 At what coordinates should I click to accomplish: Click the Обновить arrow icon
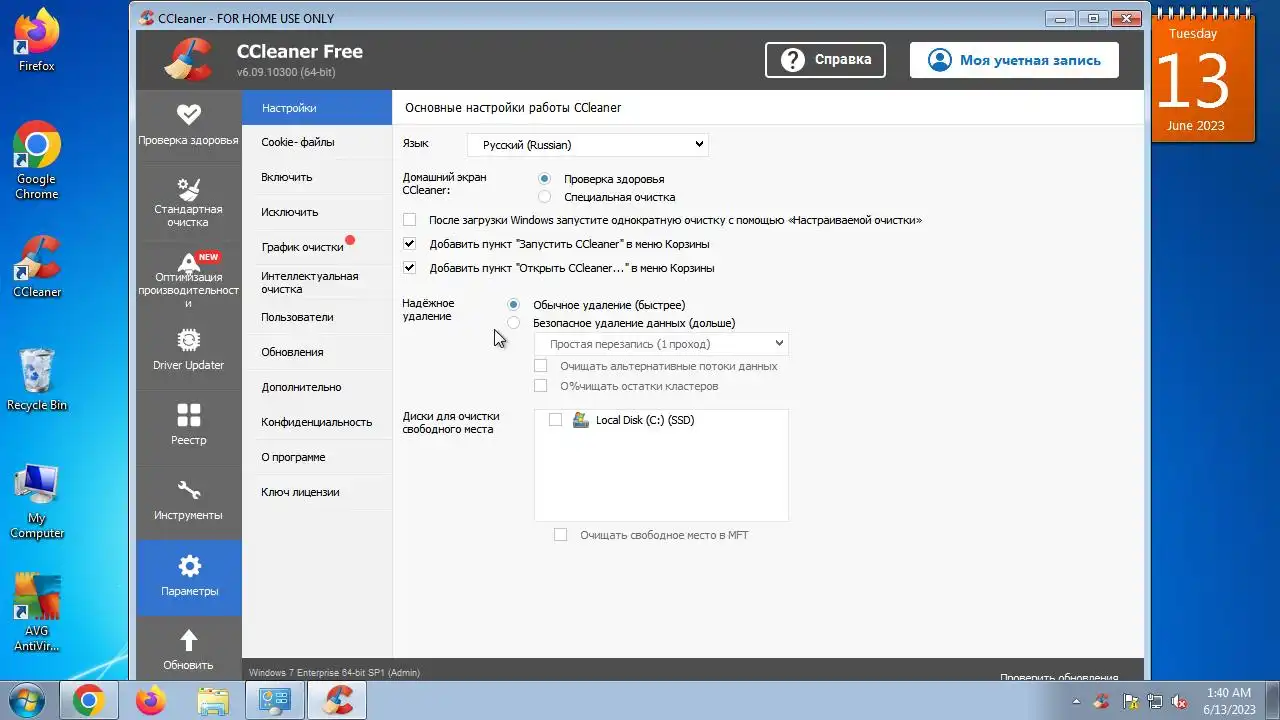point(188,639)
